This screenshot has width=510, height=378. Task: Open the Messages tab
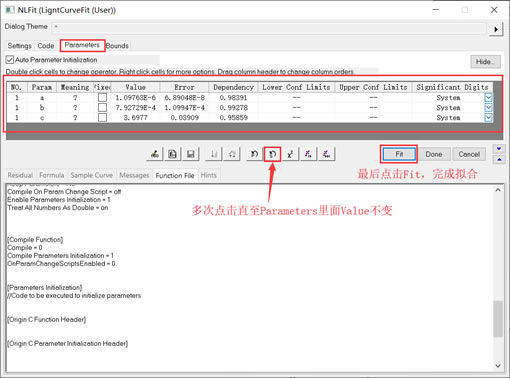[134, 175]
